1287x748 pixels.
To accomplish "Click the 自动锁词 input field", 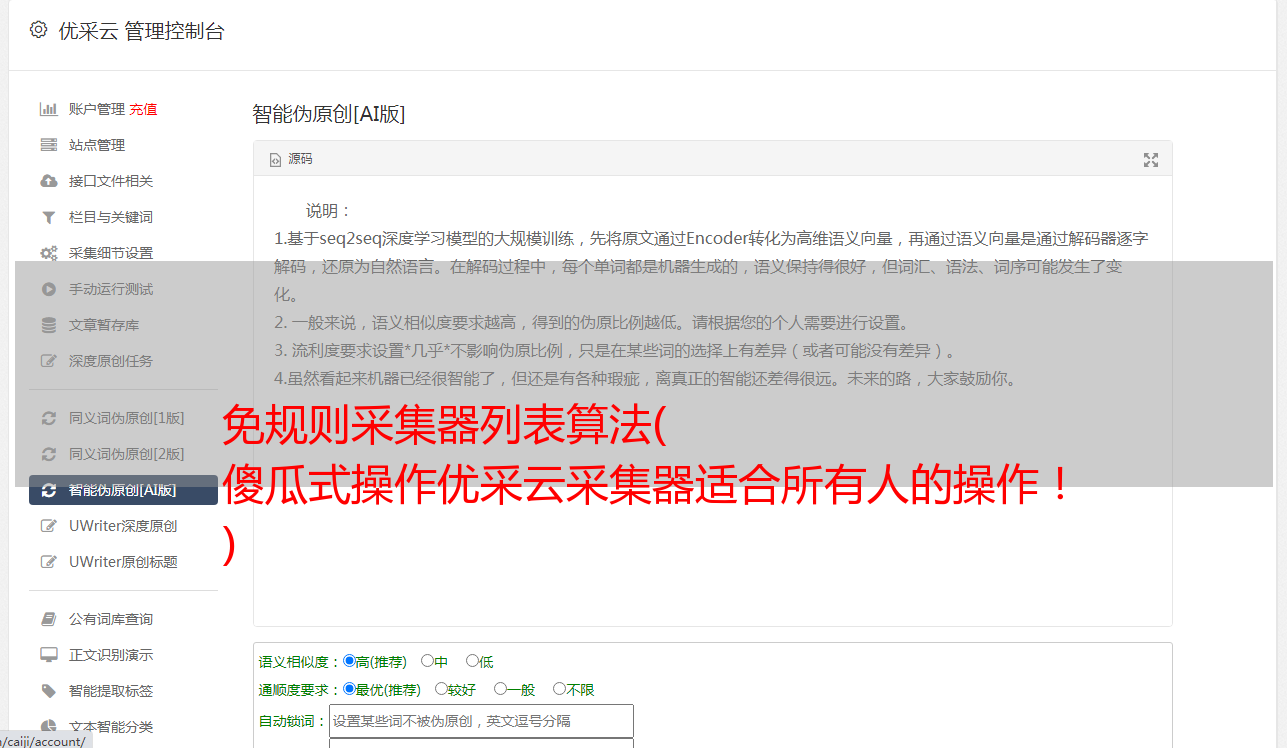I will pos(481,721).
